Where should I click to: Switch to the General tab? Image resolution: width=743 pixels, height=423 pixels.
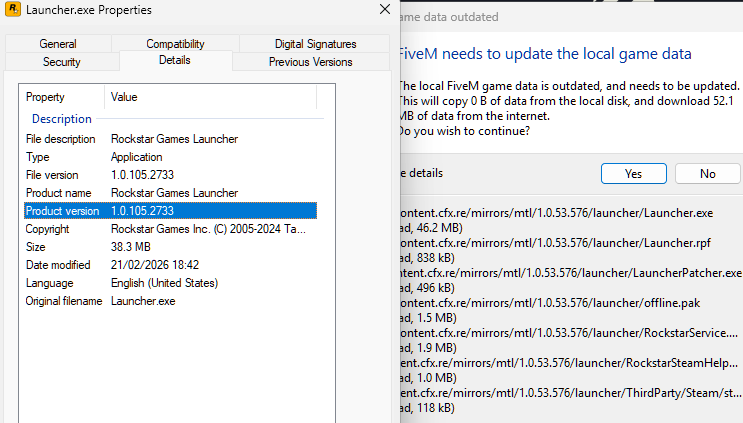[x=58, y=44]
